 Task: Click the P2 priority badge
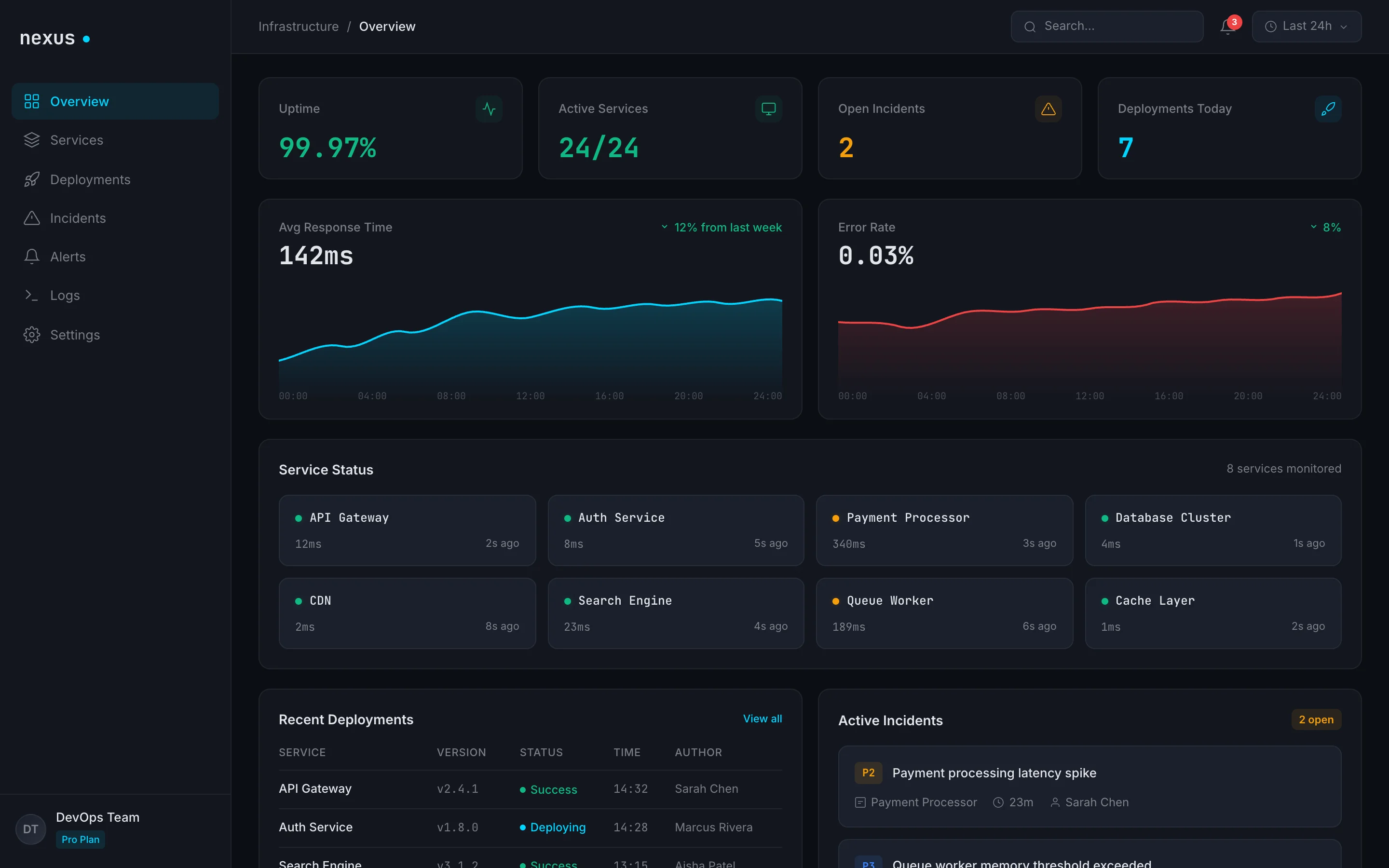pos(869,773)
